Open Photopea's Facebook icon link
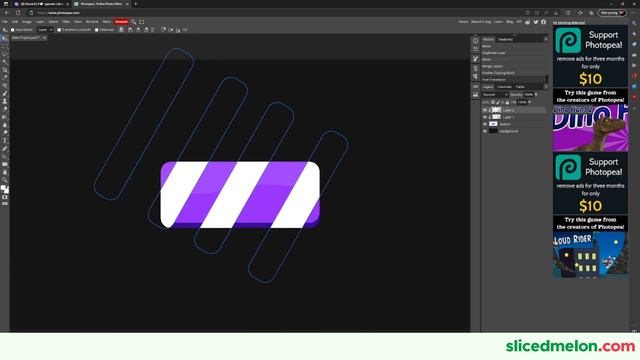640x360 pixels. point(543,22)
